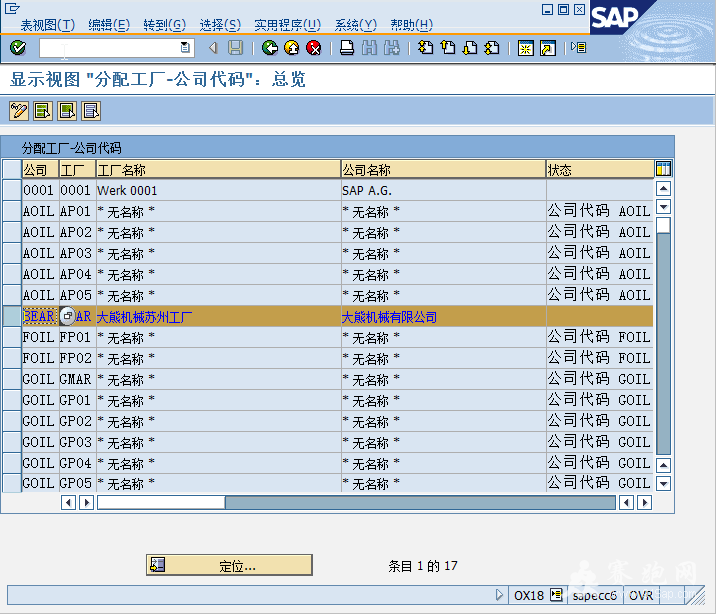716x614 pixels.
Task: Open the 选择(S) menu
Action: tap(220, 25)
